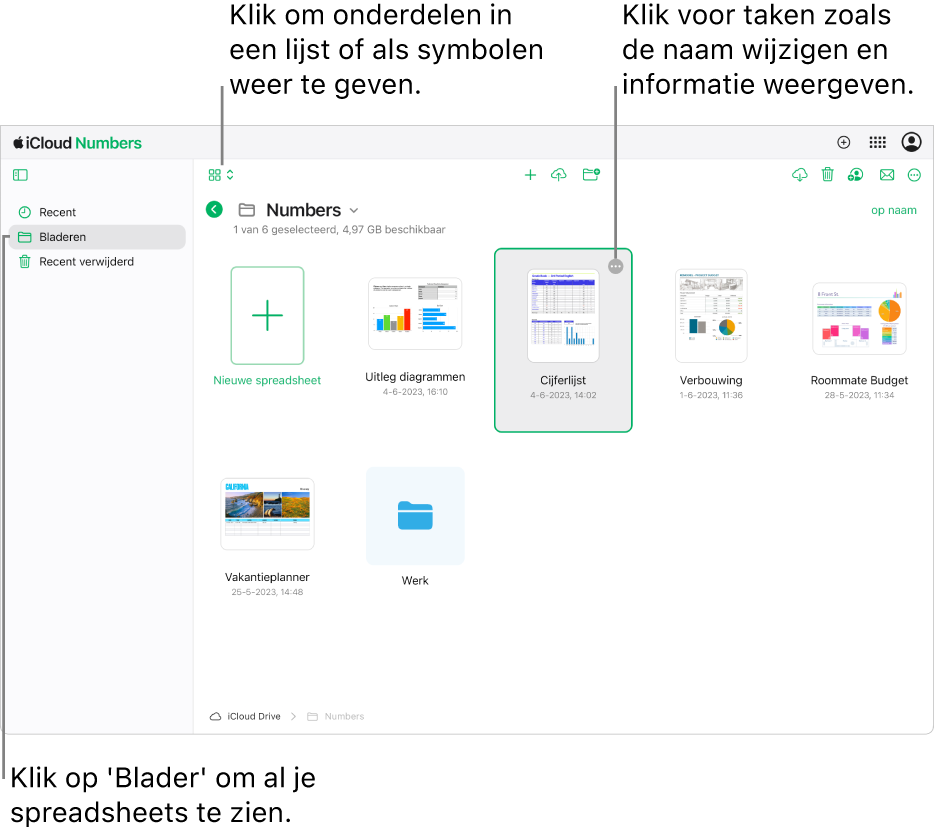The image size is (935, 838).
Task: Toggle the sidebar visibility
Action: coord(20,174)
